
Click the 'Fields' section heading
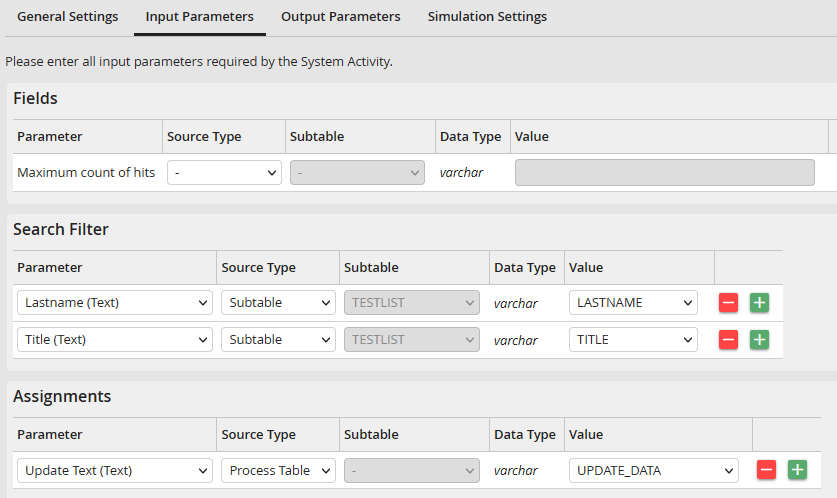(x=35, y=98)
